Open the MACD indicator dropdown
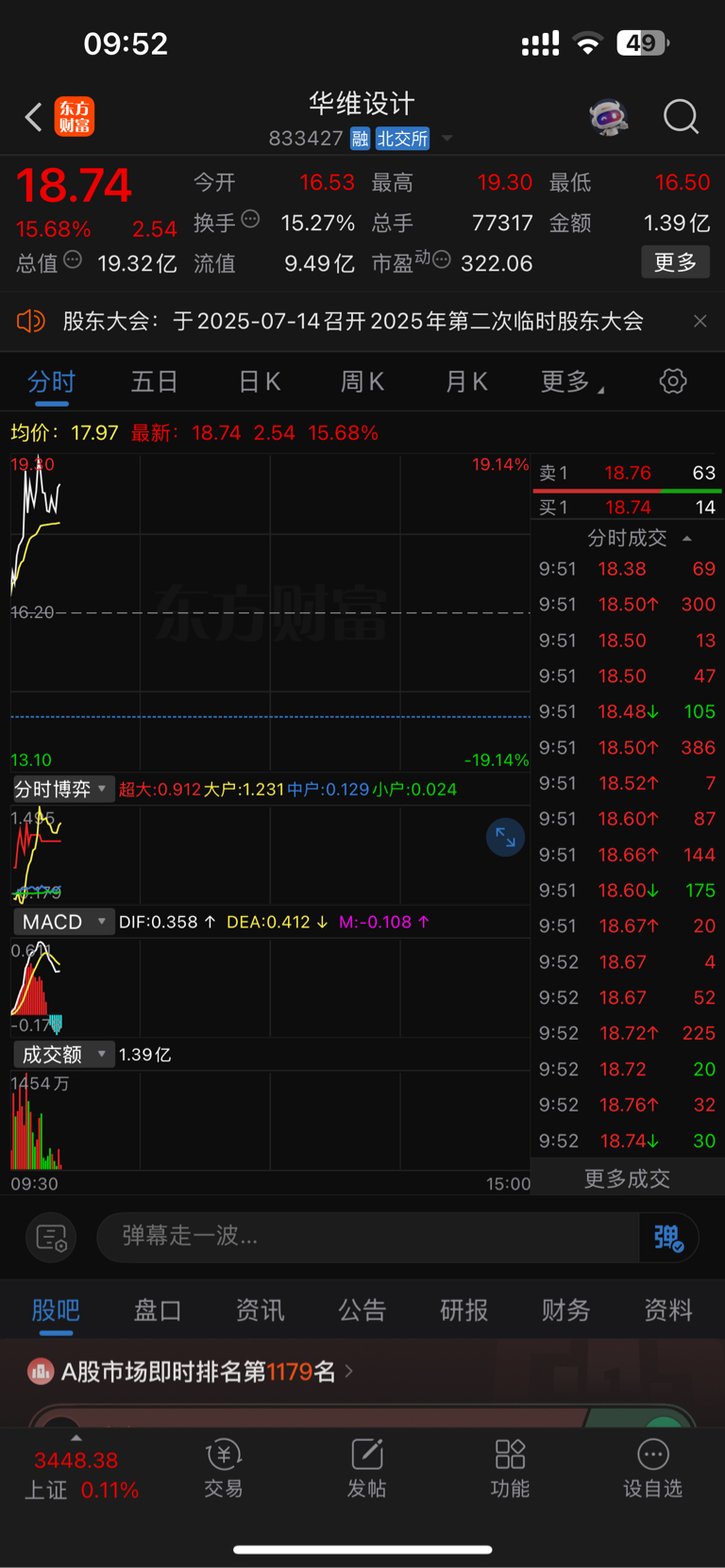Screen dimensions: 725x1568 (x=62, y=922)
